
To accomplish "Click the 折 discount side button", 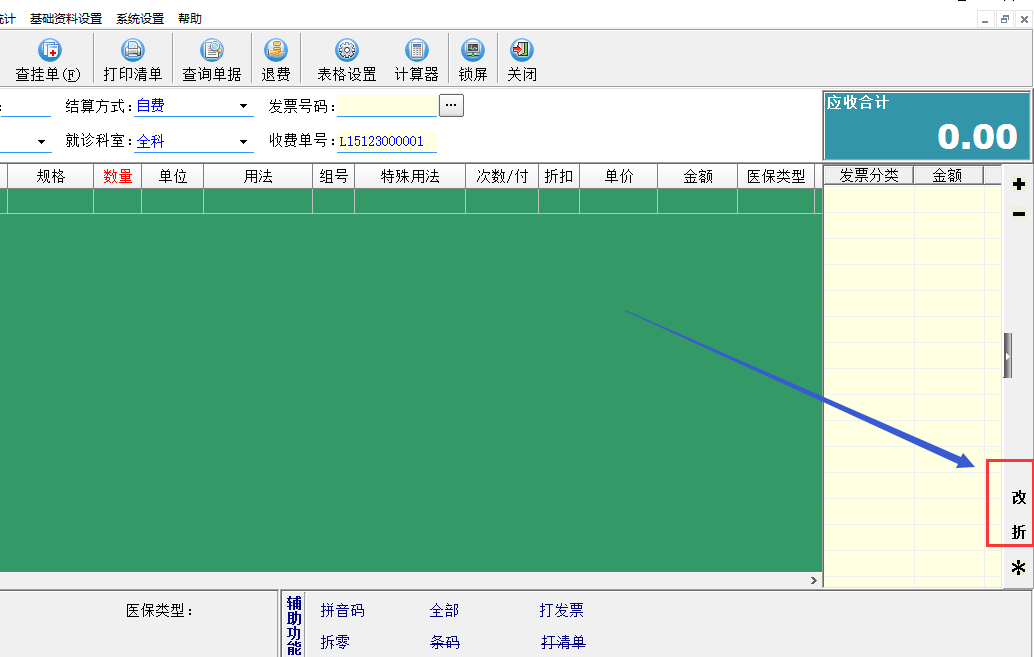I will pyautogui.click(x=1018, y=532).
